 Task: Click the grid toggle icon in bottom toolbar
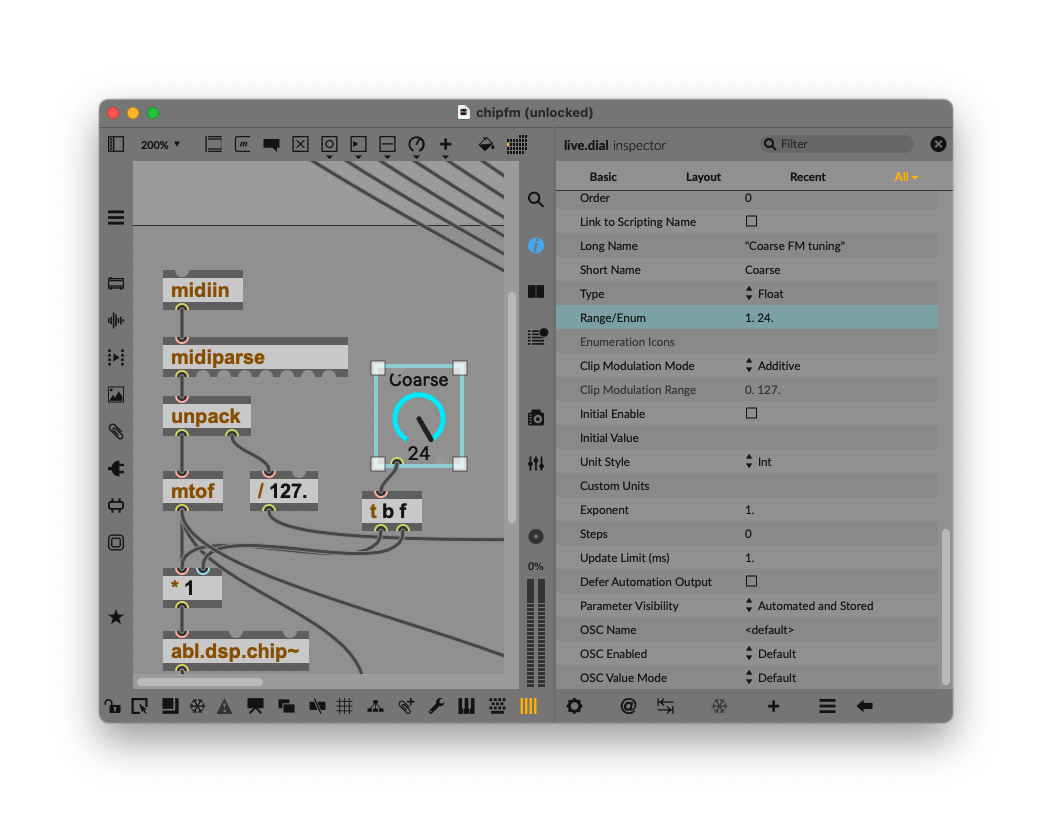coord(345,706)
